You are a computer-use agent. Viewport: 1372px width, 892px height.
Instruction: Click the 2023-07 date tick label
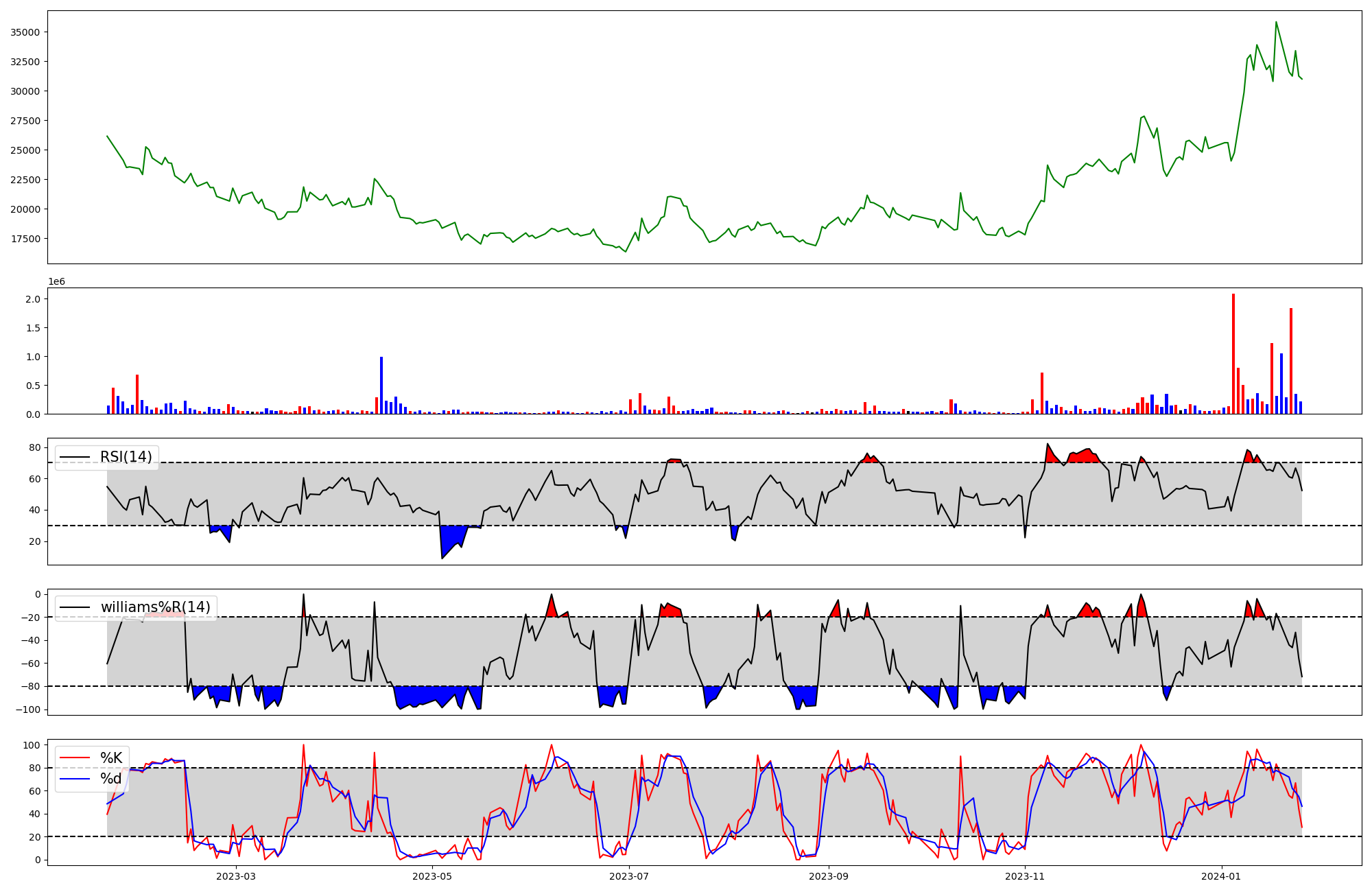pyautogui.click(x=629, y=876)
